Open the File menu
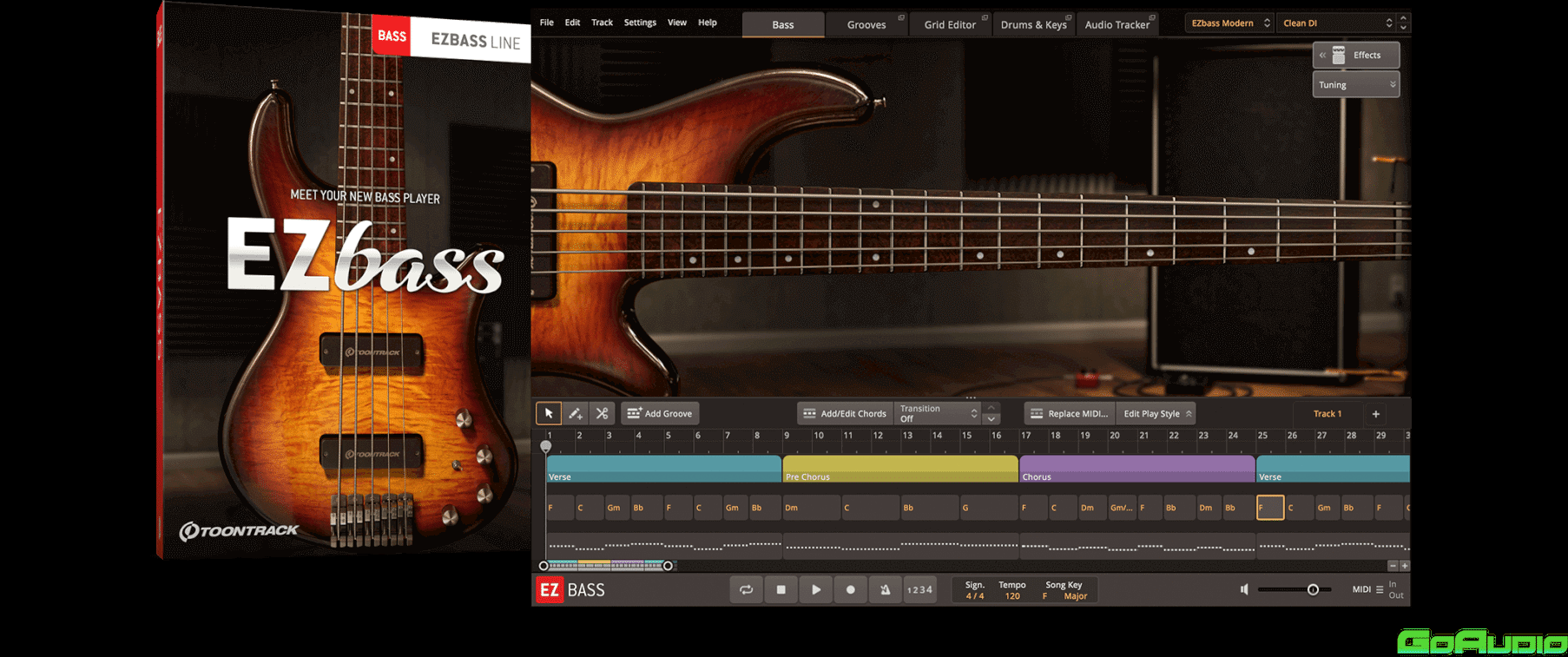The image size is (1568, 657). tap(546, 23)
